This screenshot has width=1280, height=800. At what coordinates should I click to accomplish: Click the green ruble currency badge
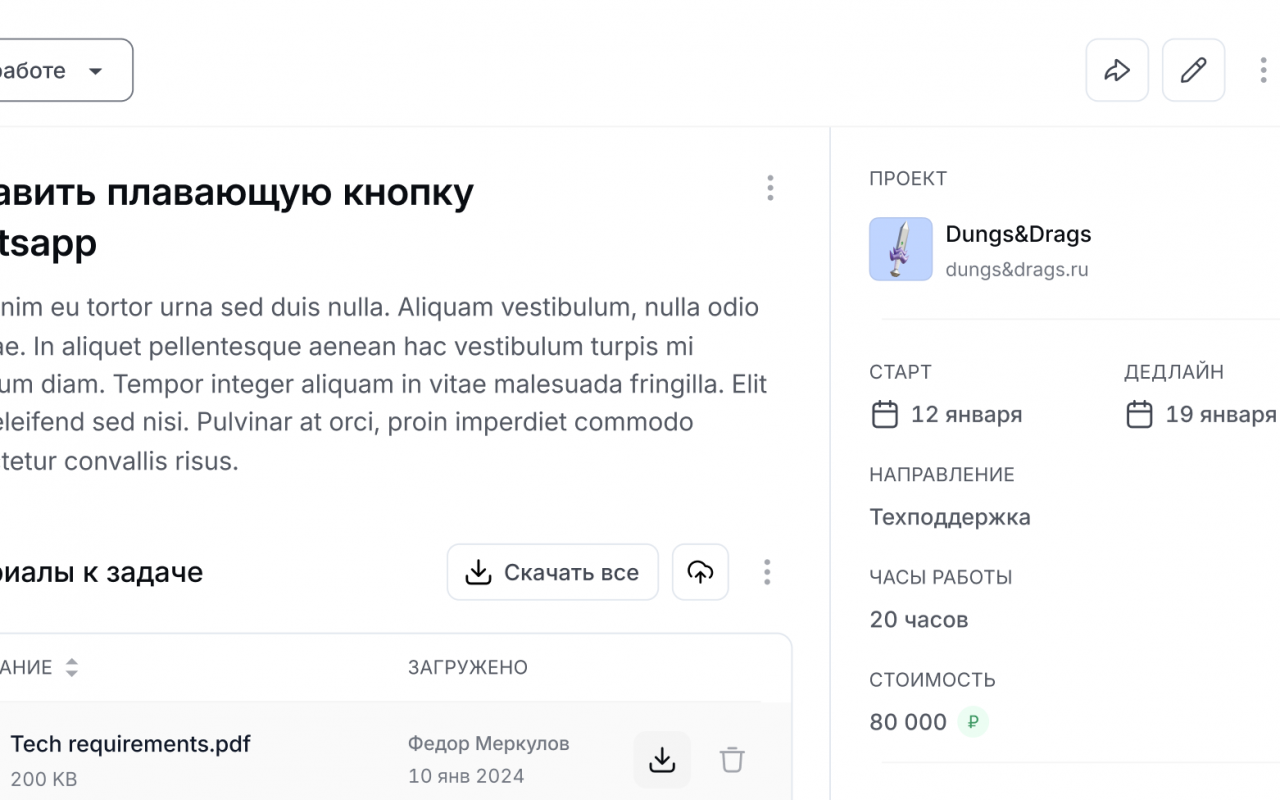coord(972,722)
